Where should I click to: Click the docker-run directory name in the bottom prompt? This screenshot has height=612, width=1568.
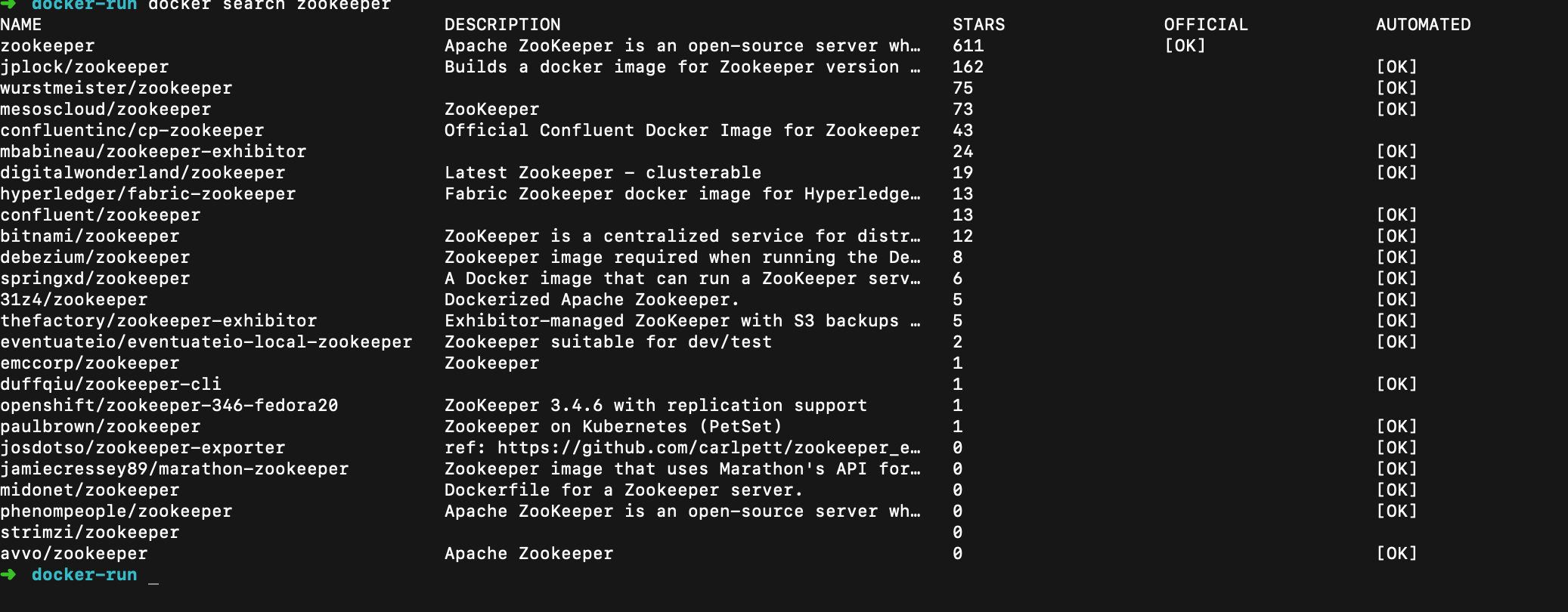click(x=84, y=575)
